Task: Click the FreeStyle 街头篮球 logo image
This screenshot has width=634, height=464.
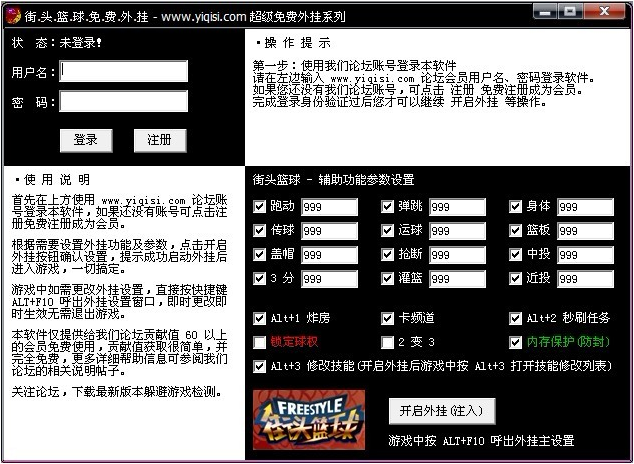Action: pyautogui.click(x=309, y=420)
